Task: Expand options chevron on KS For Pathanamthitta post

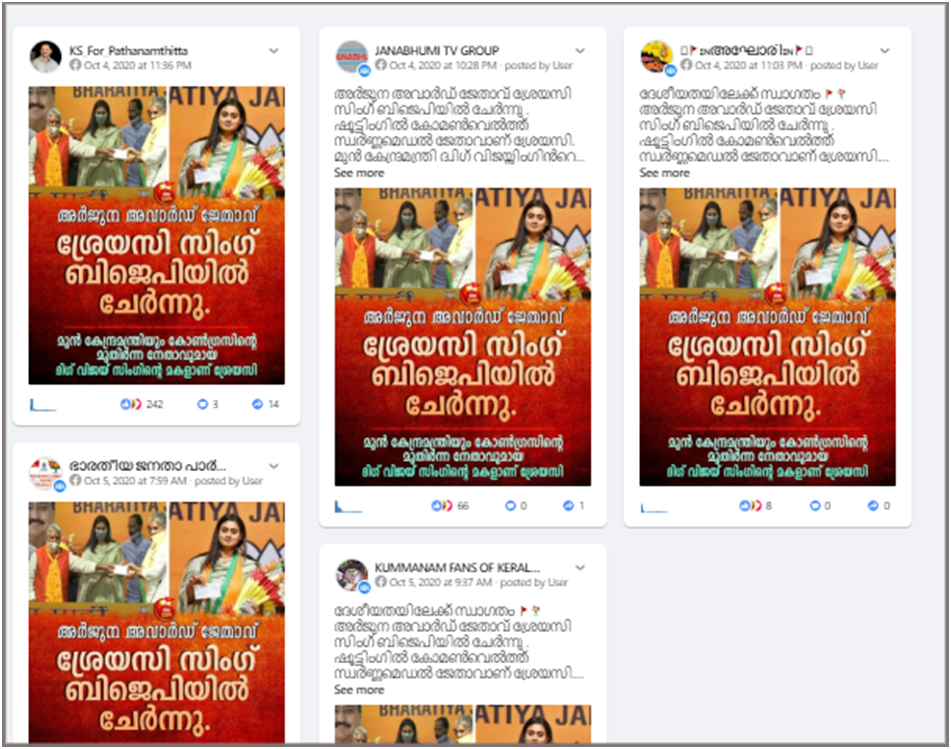Action: click(274, 50)
